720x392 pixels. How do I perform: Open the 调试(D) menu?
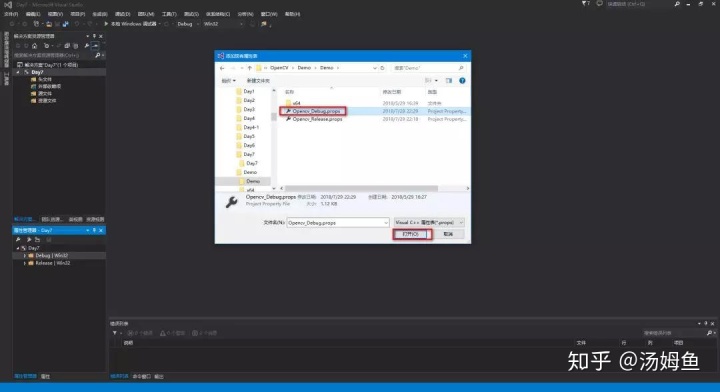click(122, 14)
